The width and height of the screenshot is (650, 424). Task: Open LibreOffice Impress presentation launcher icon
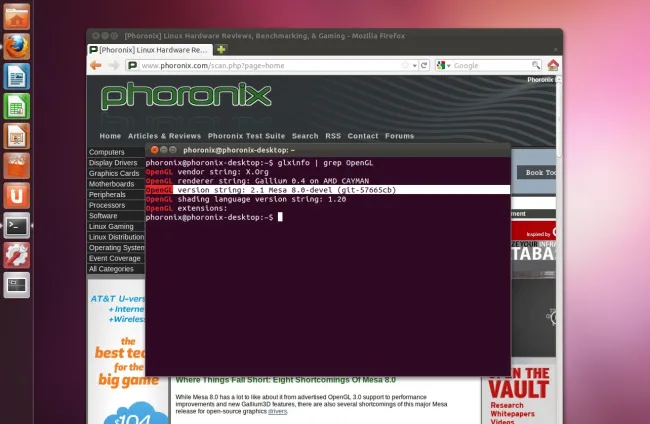[17, 136]
